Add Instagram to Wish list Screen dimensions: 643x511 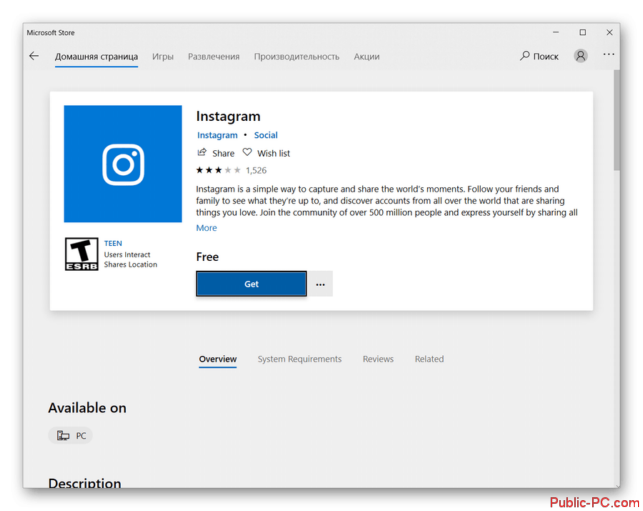[267, 153]
